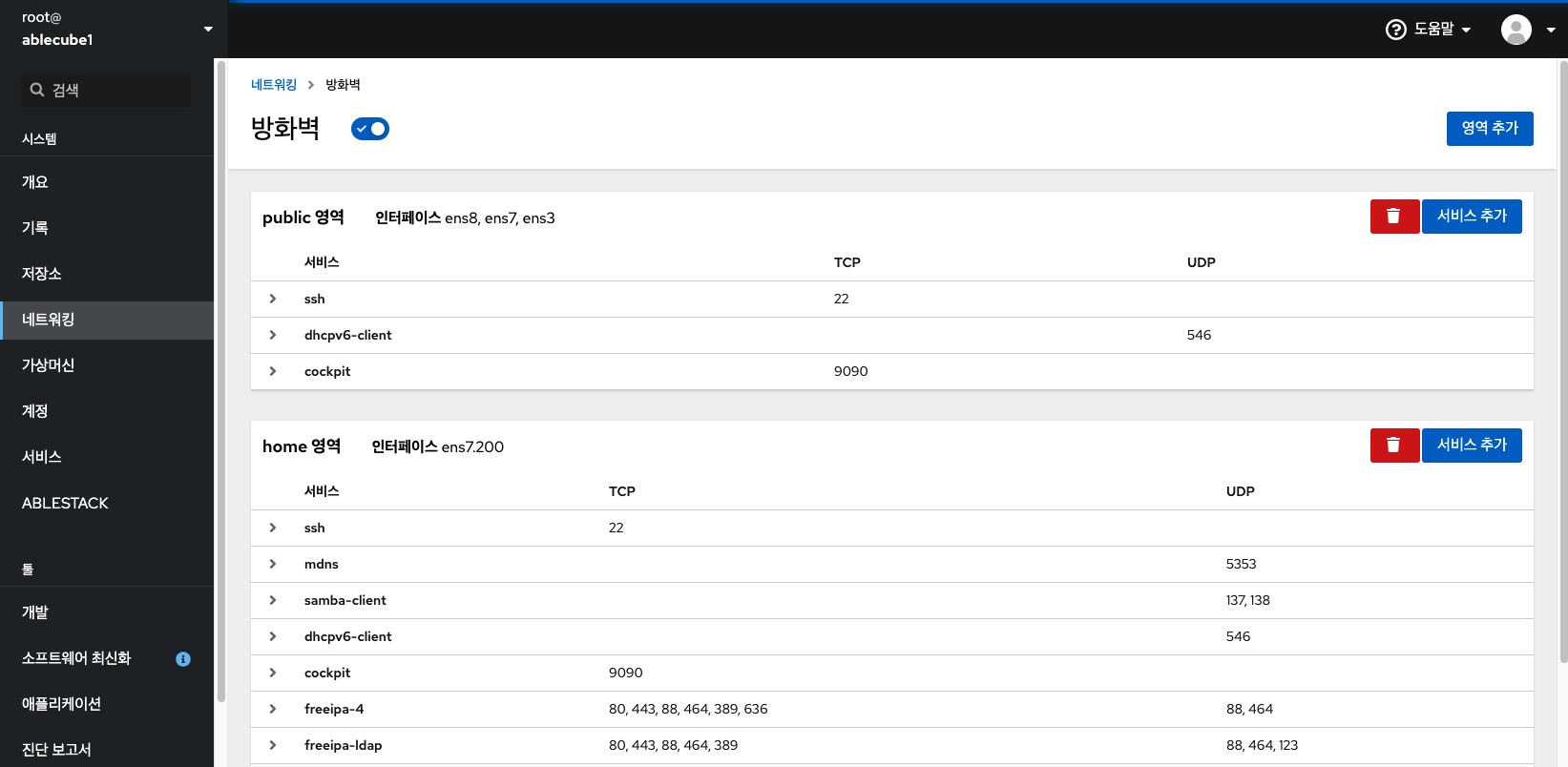Expand the ssh row in home zone
This screenshot has height=767, width=1568.
coord(273,528)
